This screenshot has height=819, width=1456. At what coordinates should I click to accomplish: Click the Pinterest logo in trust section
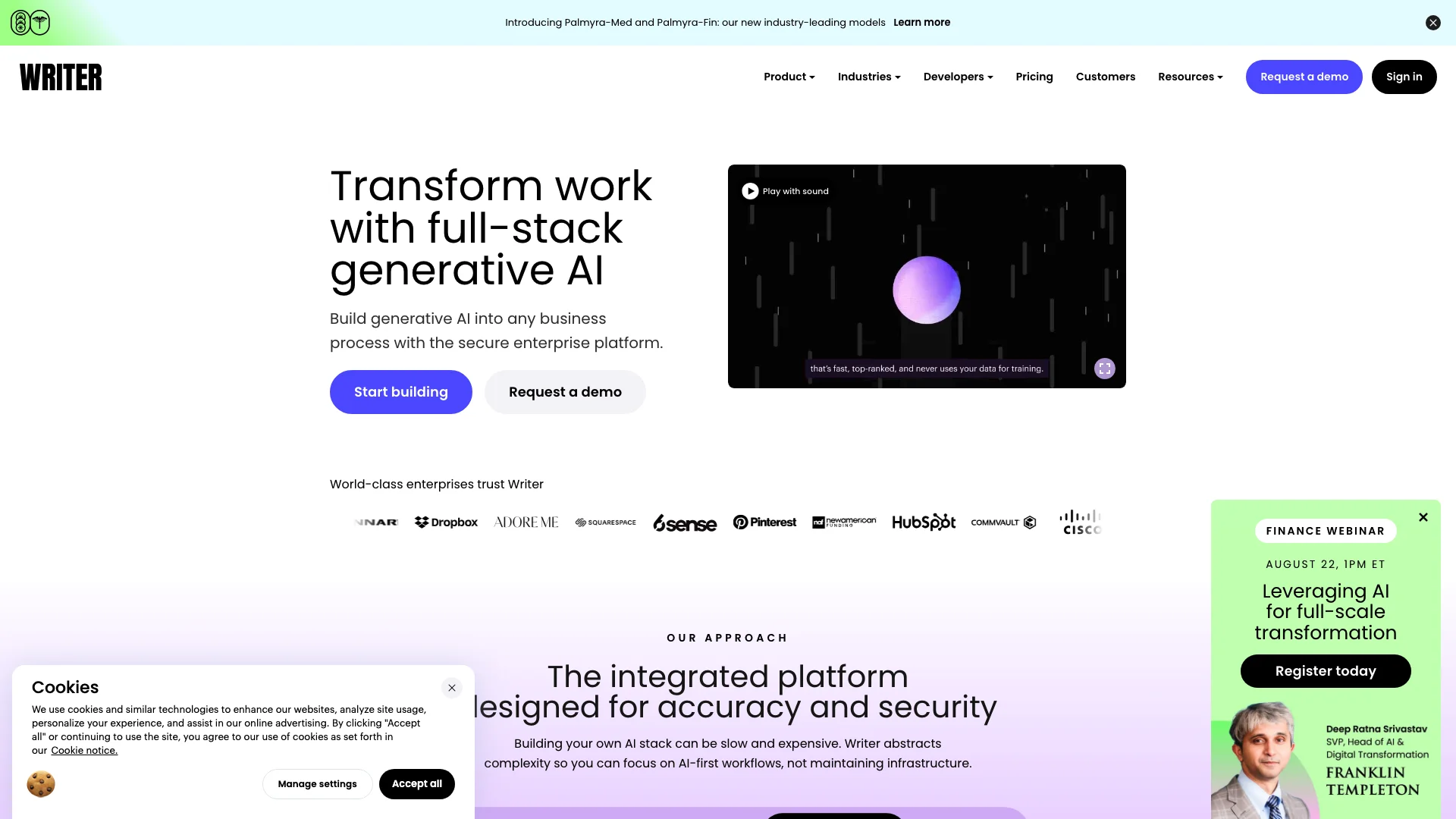click(x=765, y=522)
